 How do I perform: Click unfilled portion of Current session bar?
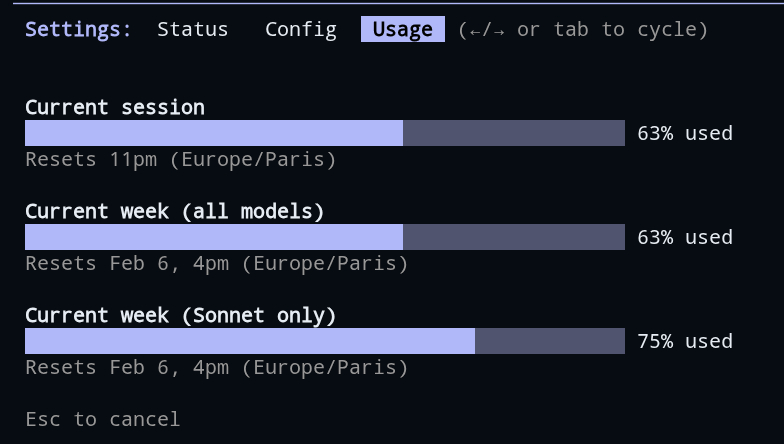pos(514,133)
